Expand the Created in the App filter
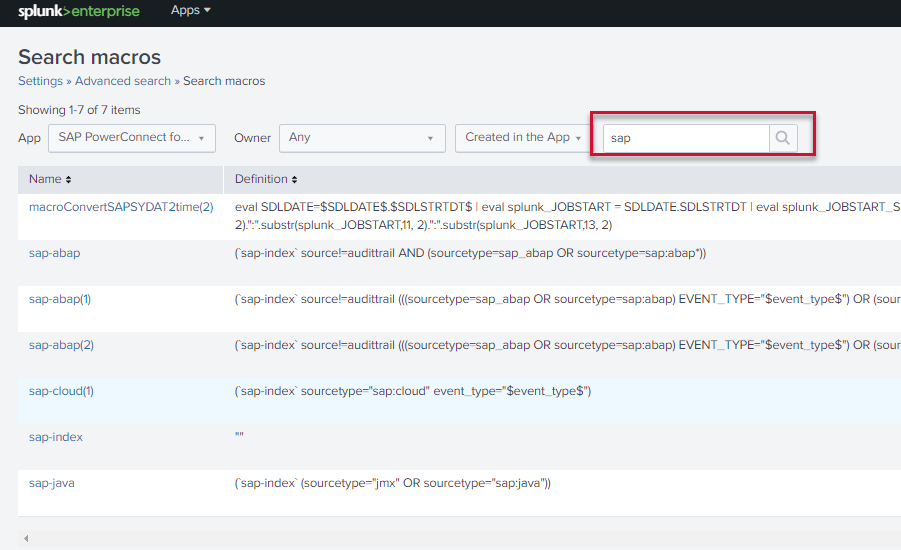The image size is (901, 550). [x=523, y=138]
